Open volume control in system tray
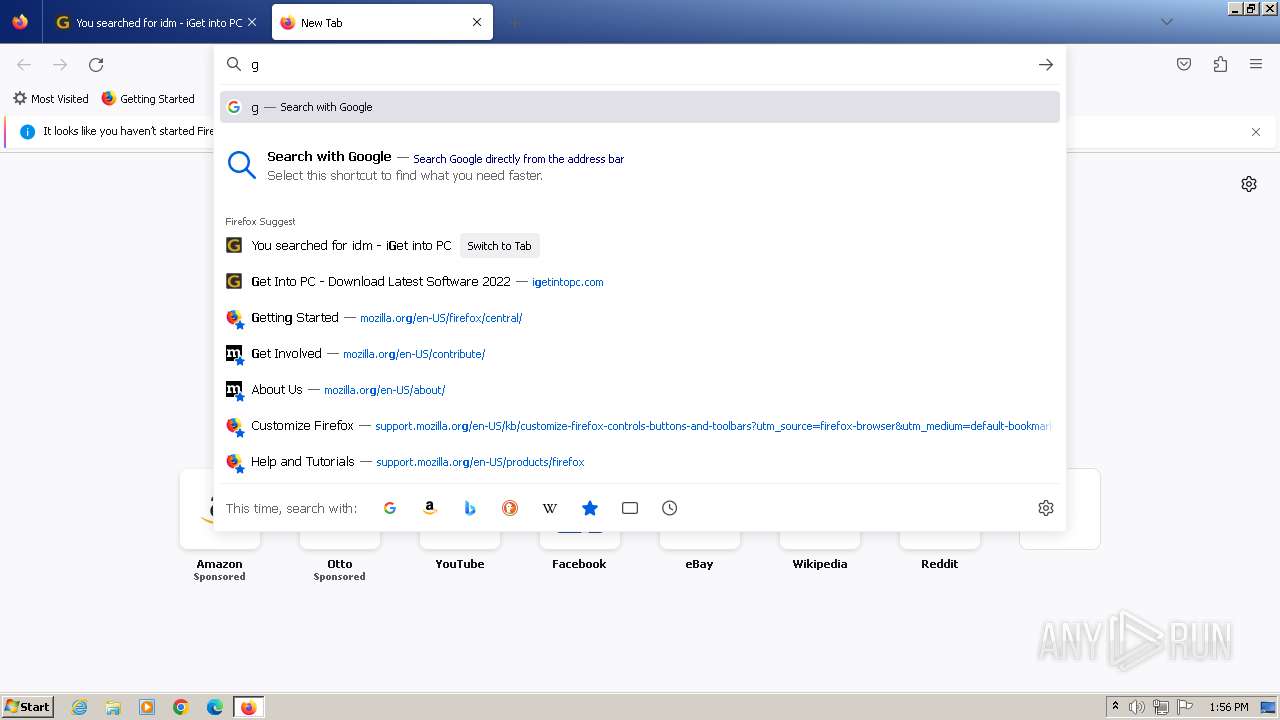Screen dimensions: 1280x720 (x=1138, y=707)
